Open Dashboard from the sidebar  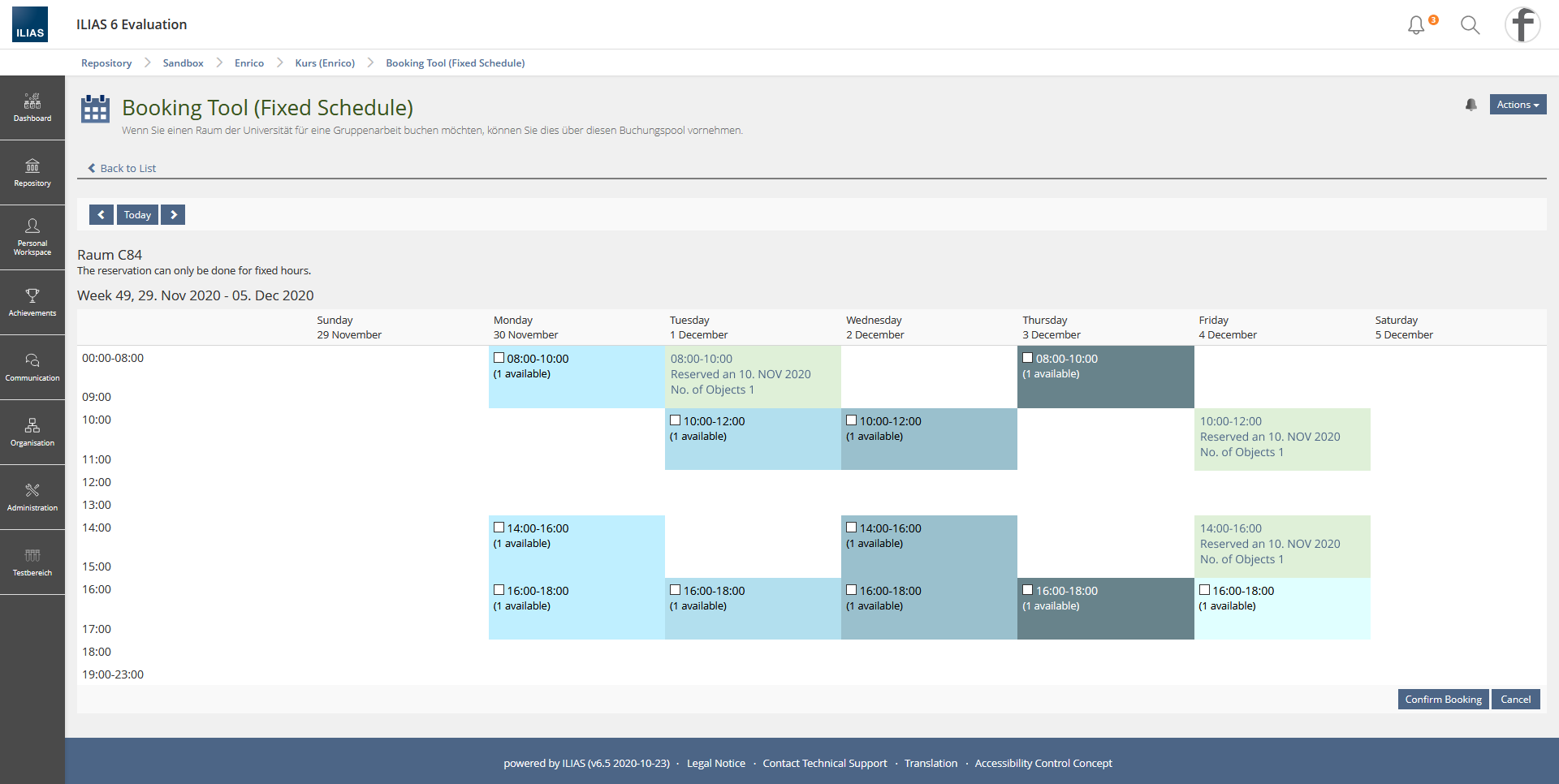[32, 108]
